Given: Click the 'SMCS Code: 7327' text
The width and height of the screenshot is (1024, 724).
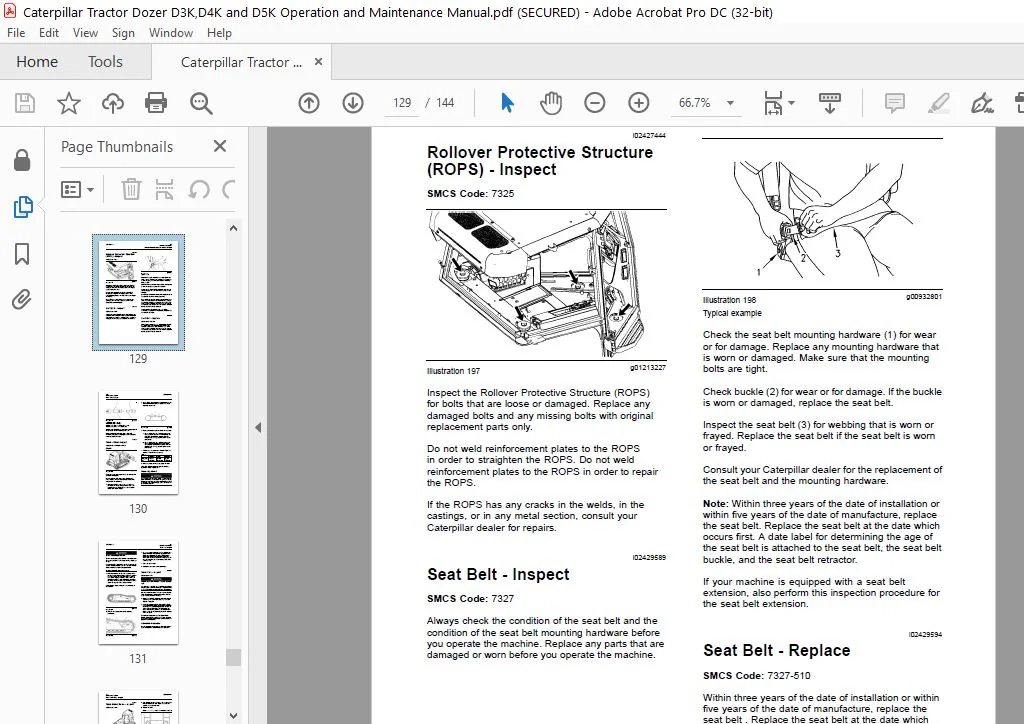Looking at the screenshot, I should 470,599.
